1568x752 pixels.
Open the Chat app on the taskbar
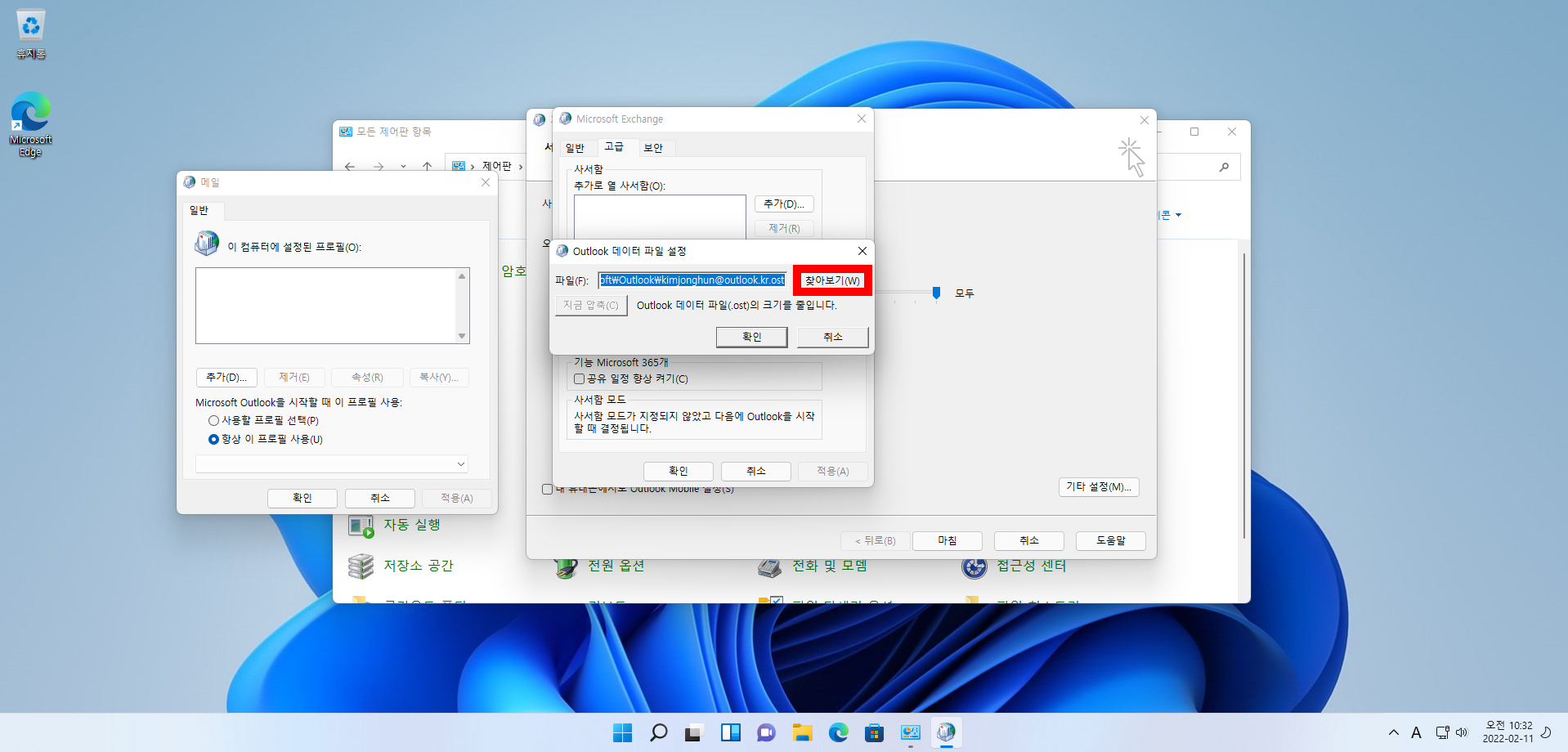[766, 732]
